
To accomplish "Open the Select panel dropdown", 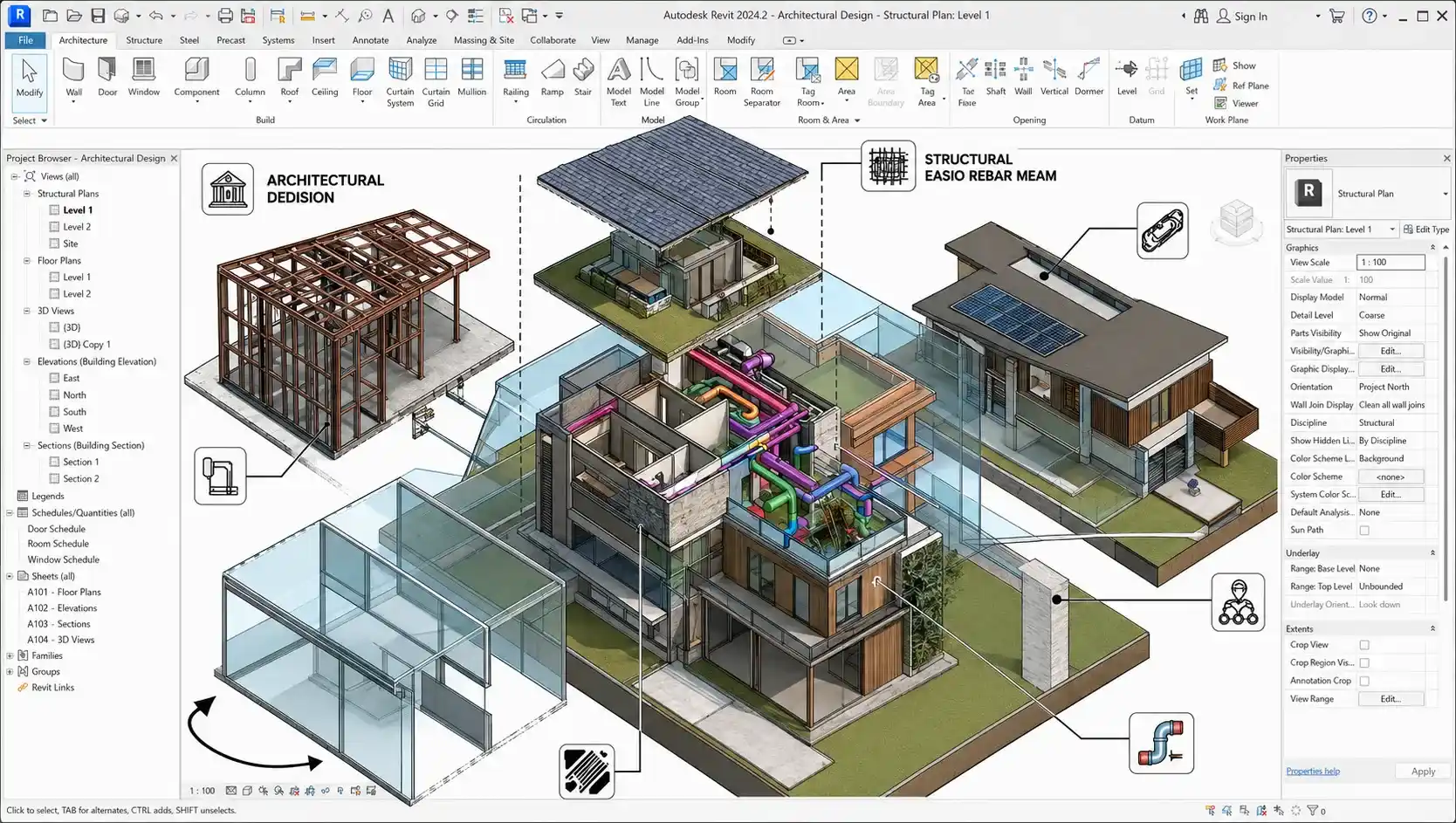I will click(x=30, y=120).
